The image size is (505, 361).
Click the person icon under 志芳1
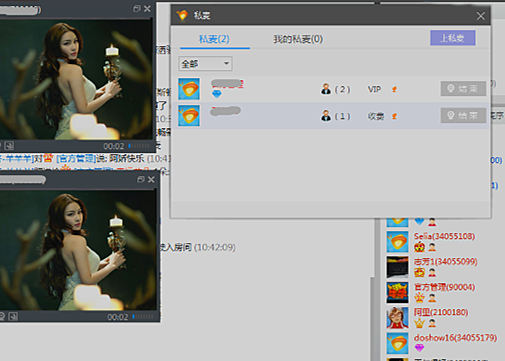point(432,273)
